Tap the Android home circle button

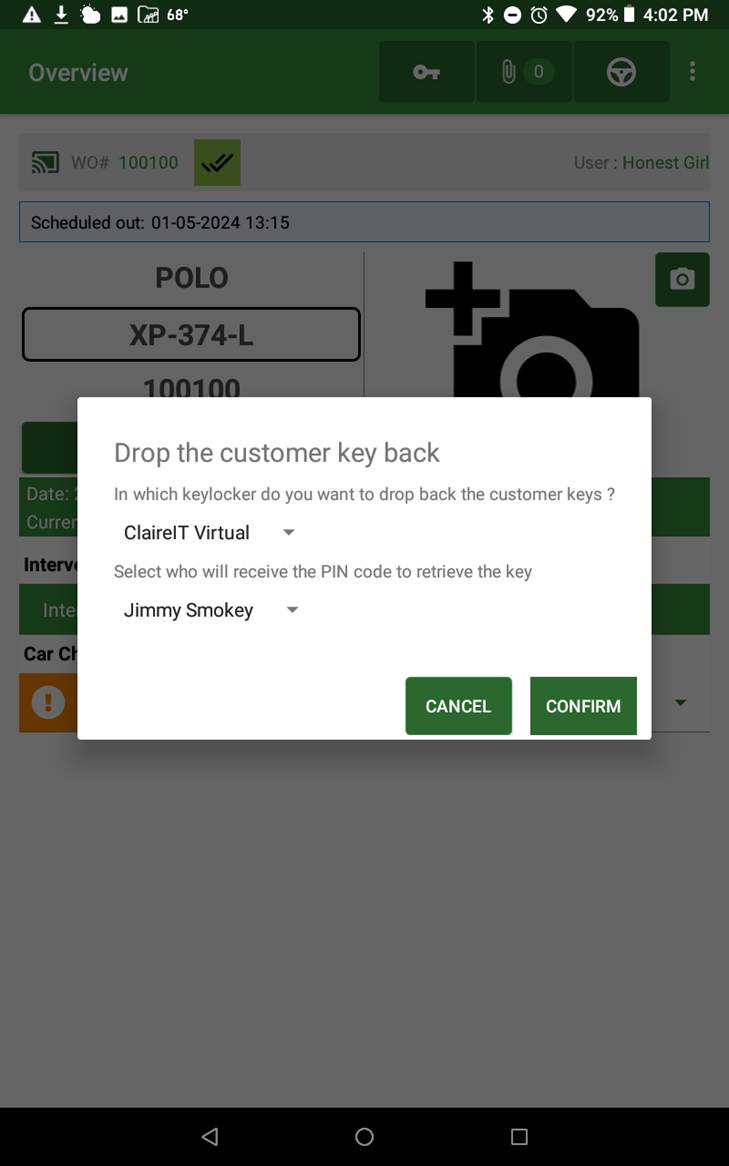[364, 1136]
